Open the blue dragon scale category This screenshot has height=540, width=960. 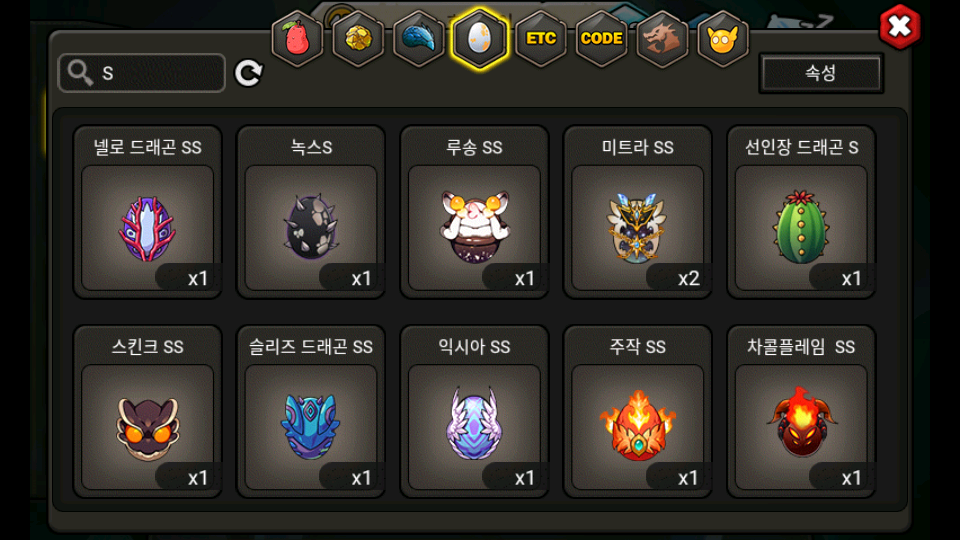pos(419,39)
